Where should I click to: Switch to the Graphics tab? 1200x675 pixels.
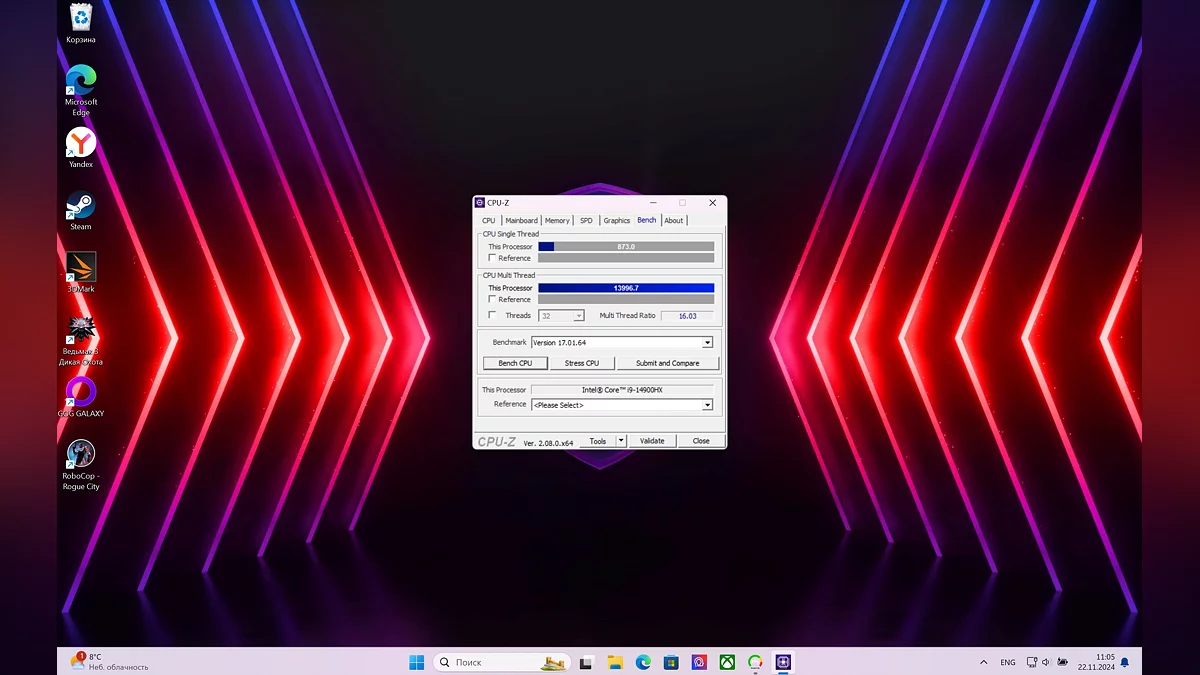click(x=616, y=220)
